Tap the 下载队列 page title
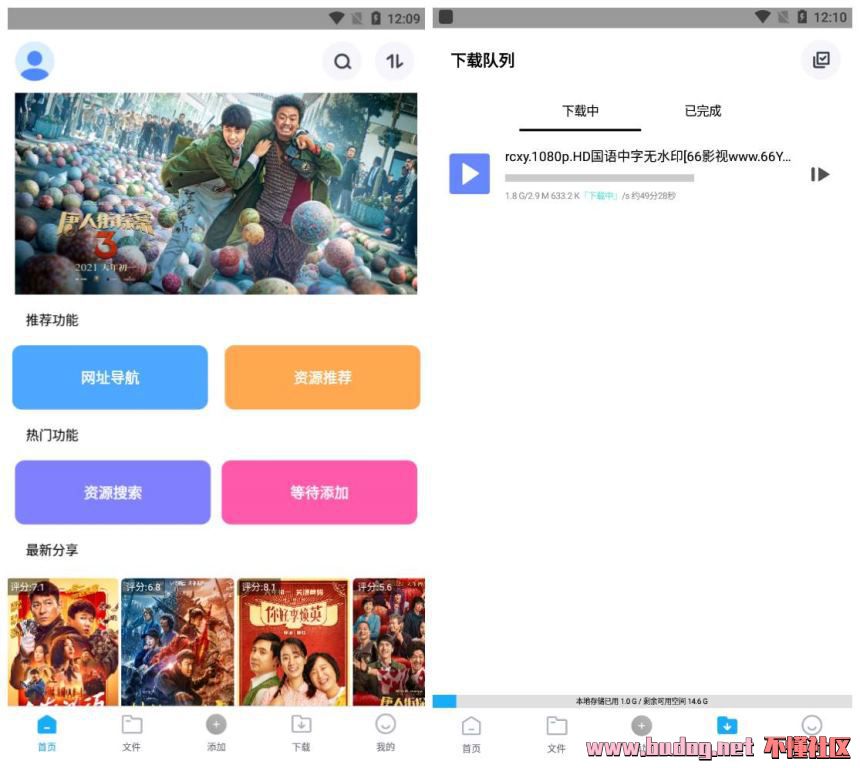Image resolution: width=860 pixels, height=768 pixels. pos(483,60)
